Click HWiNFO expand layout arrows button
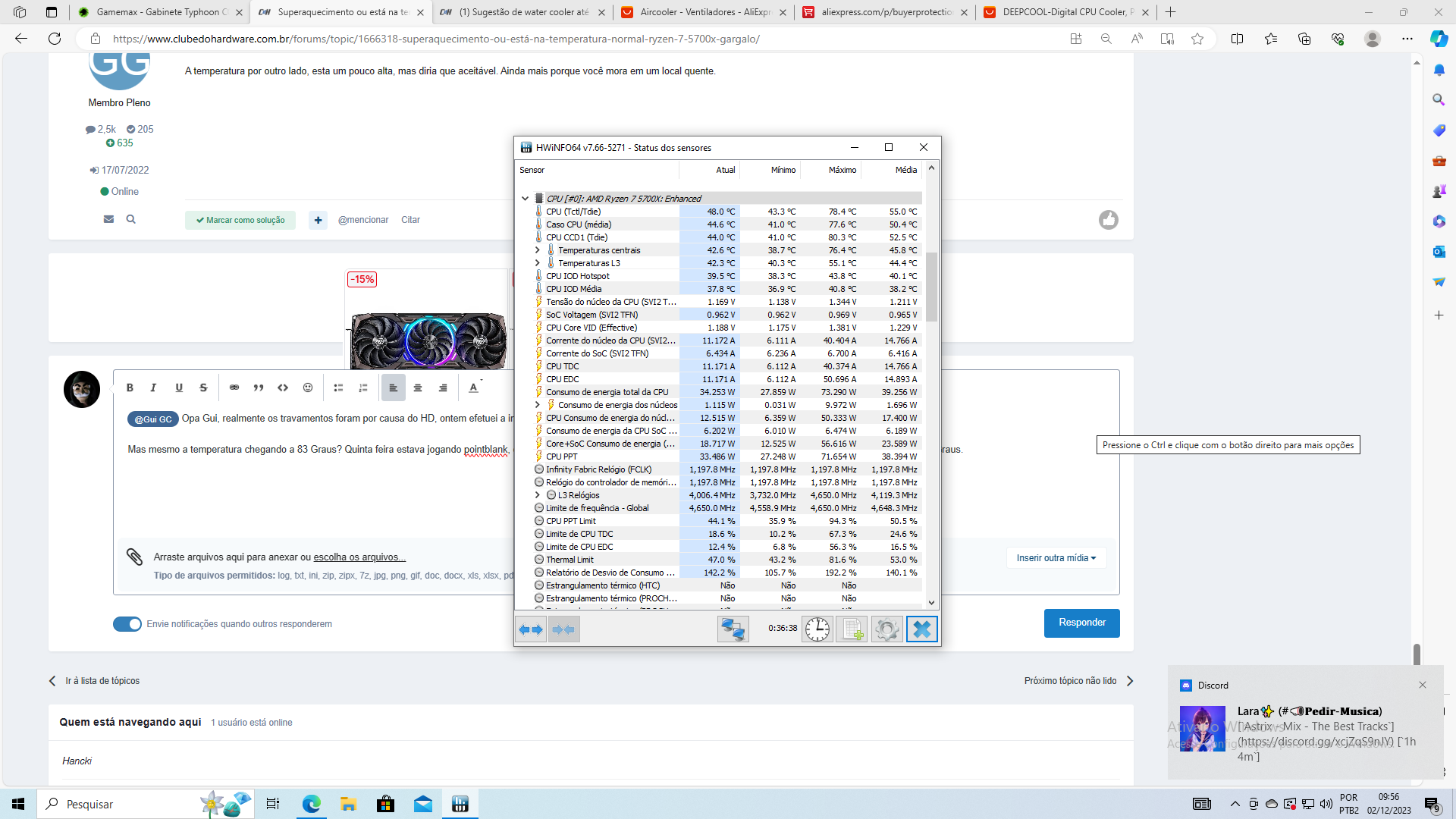 (x=531, y=629)
